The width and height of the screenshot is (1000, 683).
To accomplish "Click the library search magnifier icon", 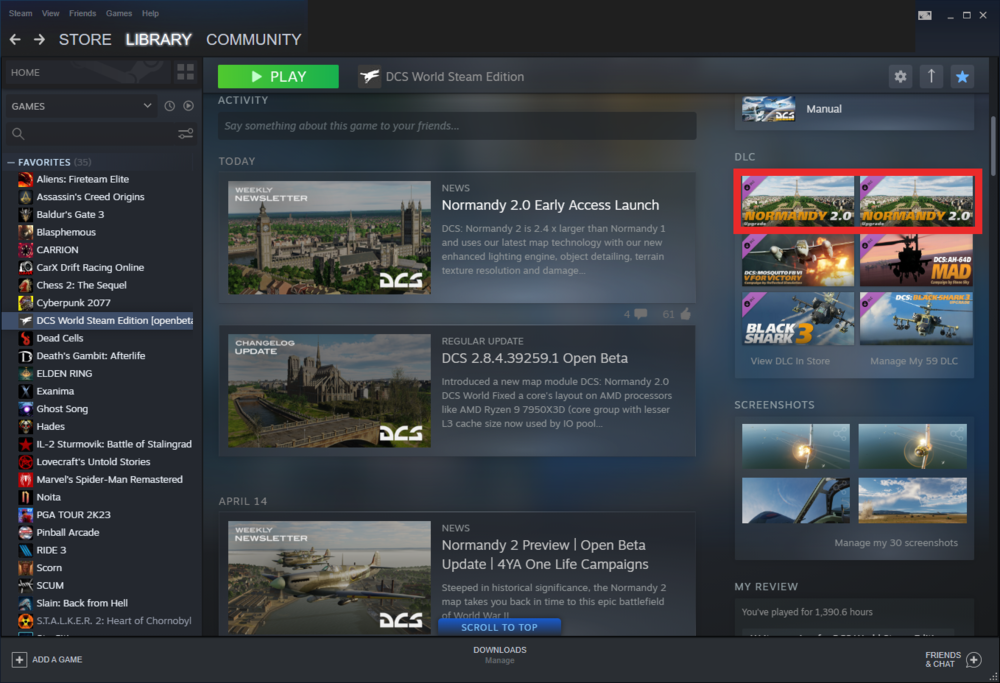I will 18,133.
